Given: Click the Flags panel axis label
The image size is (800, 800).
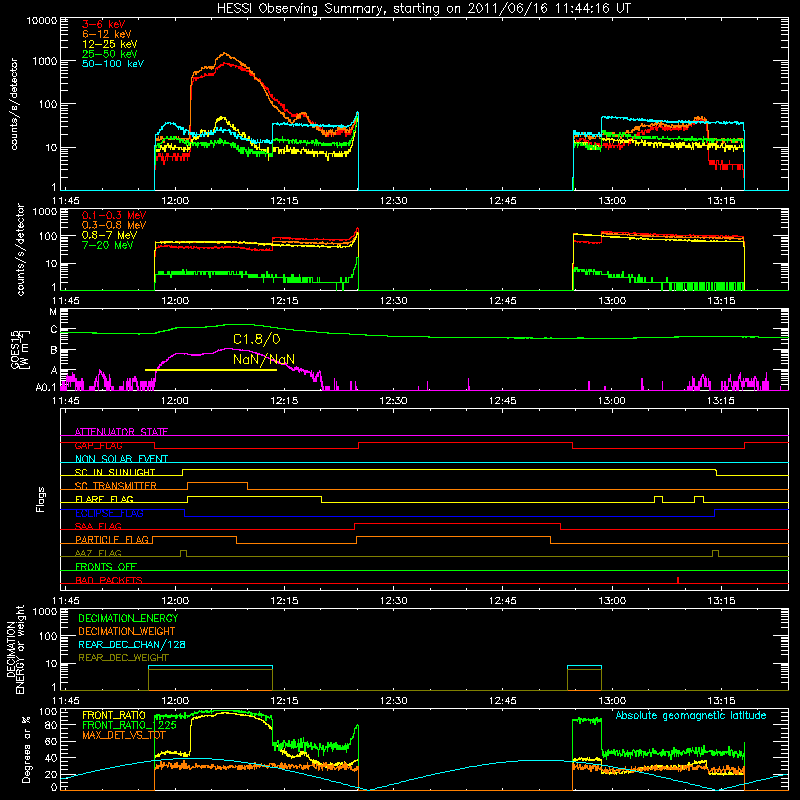Looking at the screenshot, I should (x=41, y=499).
